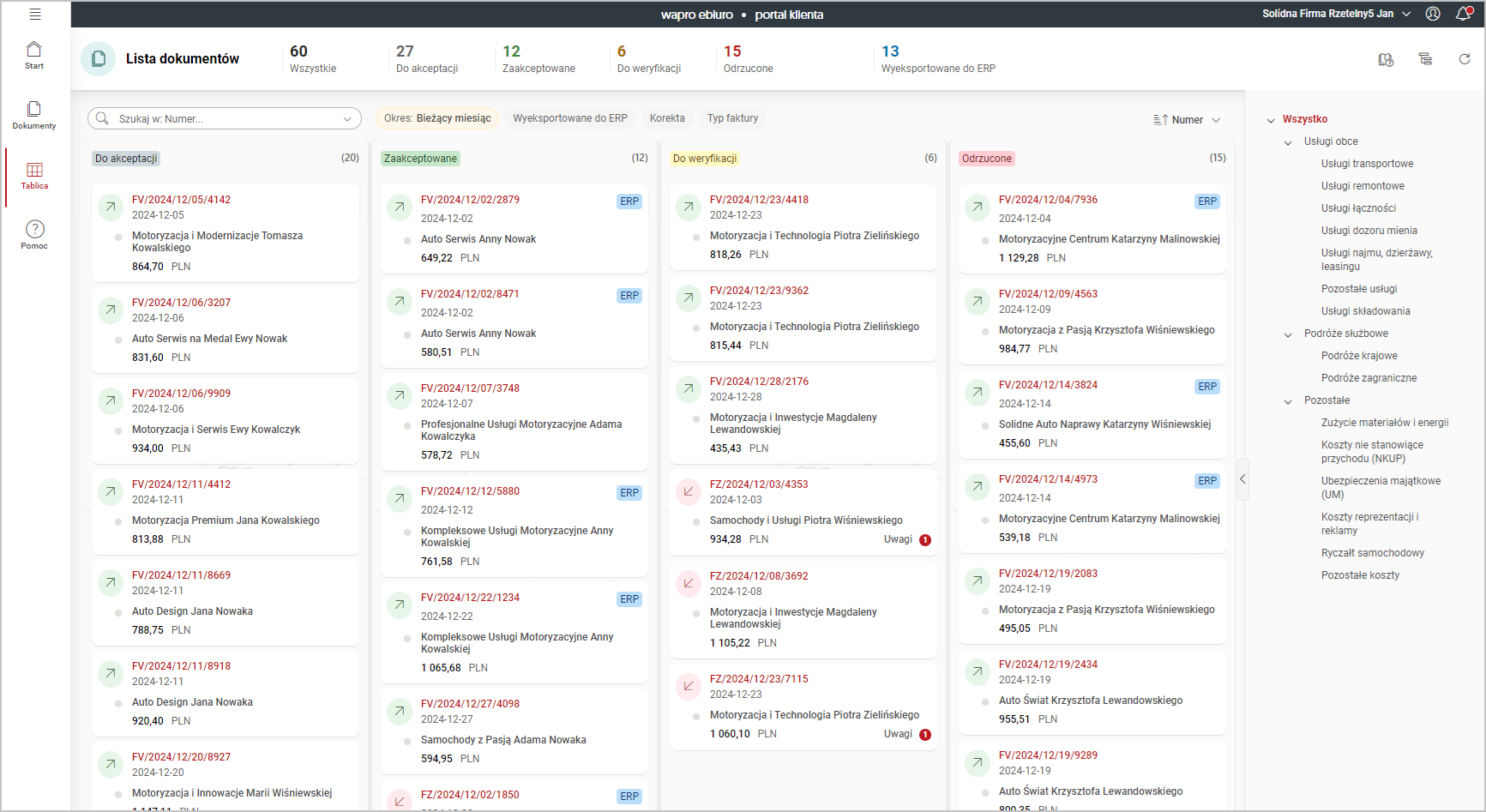Select Usługi składowania category
The height and width of the screenshot is (812, 1486).
pyautogui.click(x=1365, y=311)
